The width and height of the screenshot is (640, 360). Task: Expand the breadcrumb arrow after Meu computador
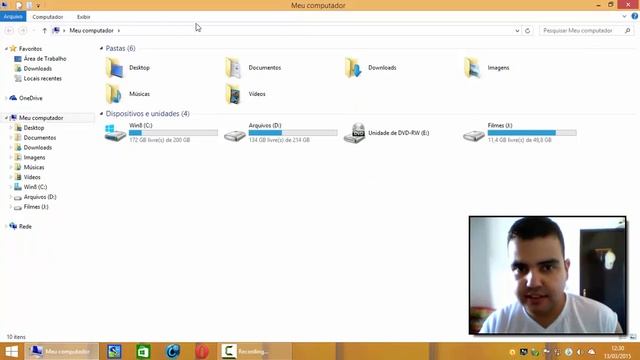tap(119, 31)
